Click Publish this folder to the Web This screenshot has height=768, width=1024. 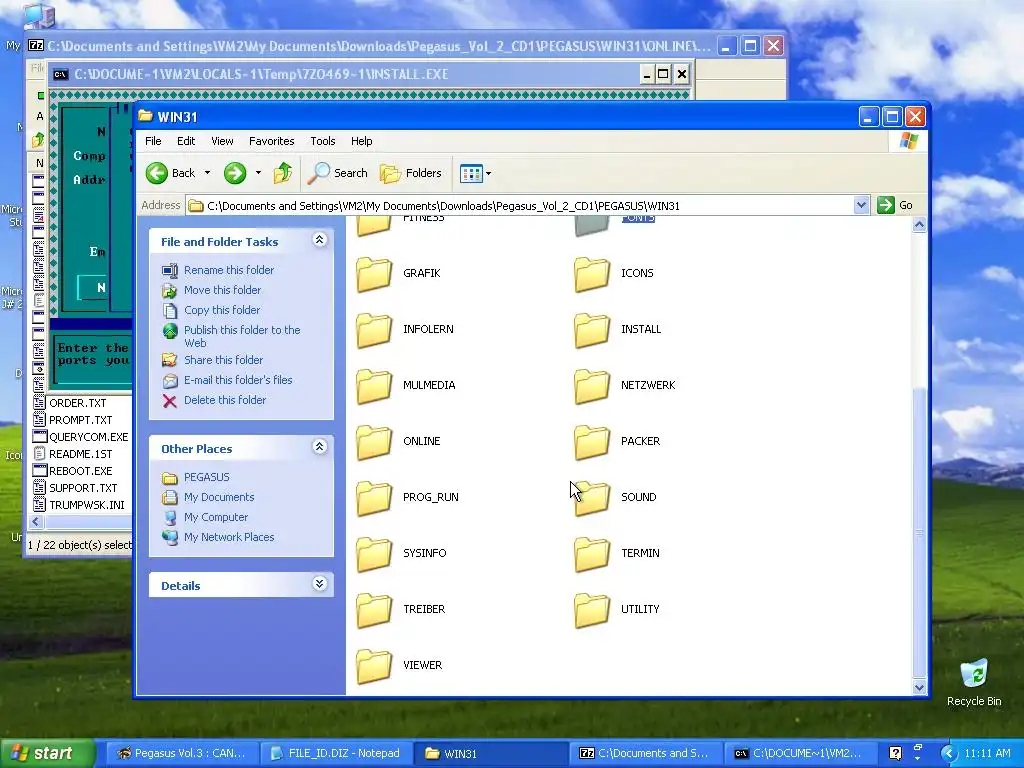click(x=242, y=336)
